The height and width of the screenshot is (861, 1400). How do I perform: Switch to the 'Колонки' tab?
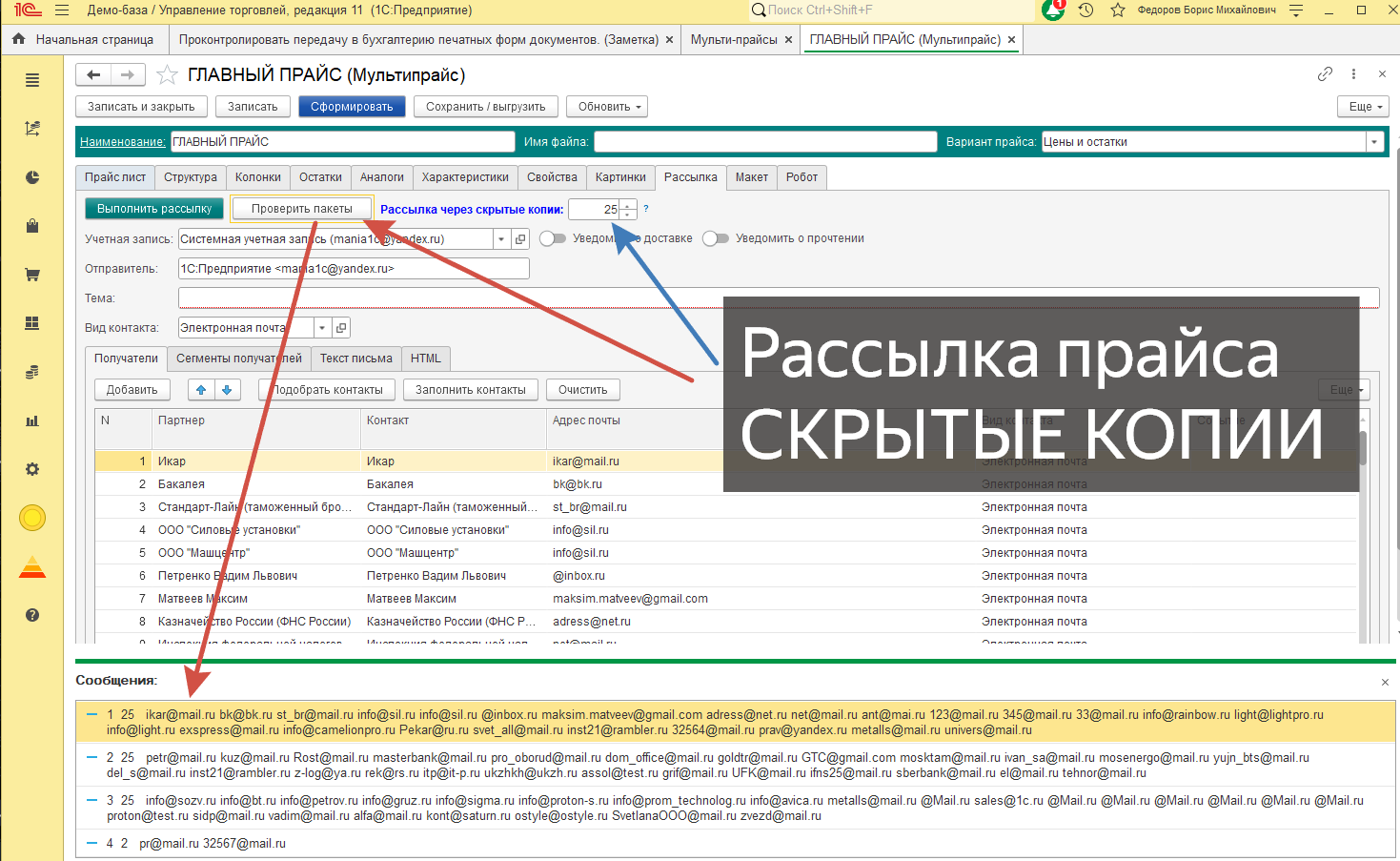click(258, 177)
